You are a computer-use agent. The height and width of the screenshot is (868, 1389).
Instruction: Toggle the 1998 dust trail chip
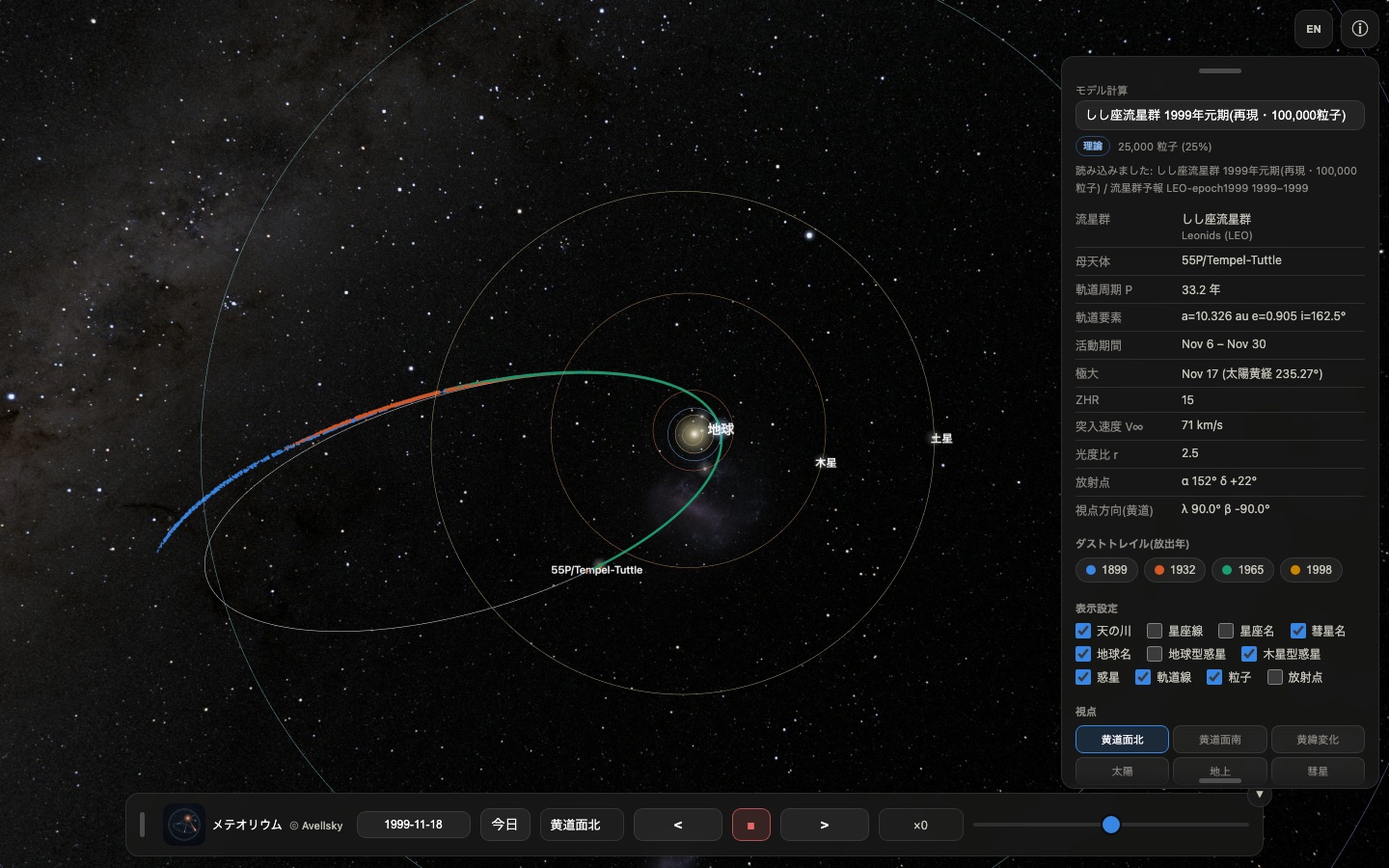(x=1311, y=570)
